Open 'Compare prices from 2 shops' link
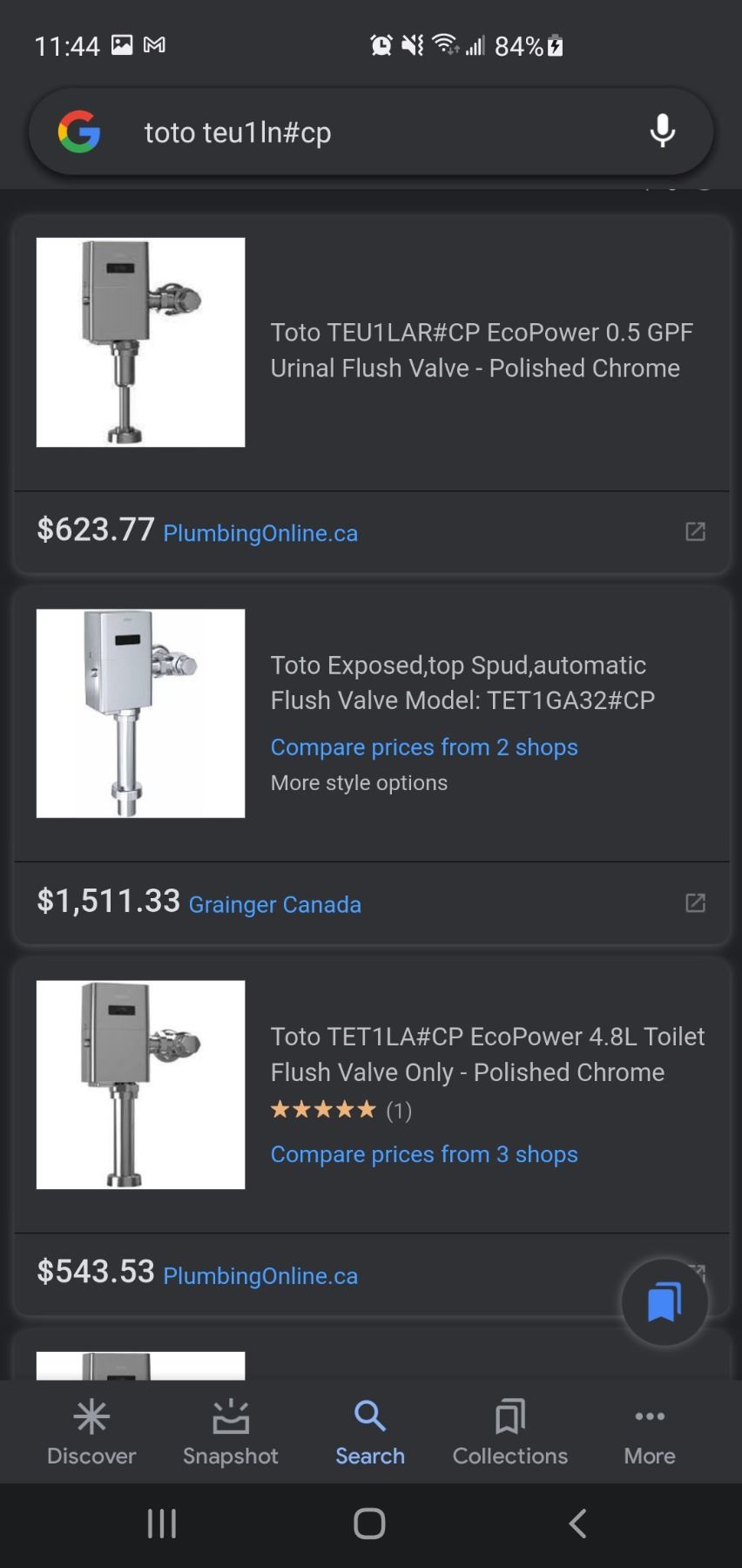The image size is (742, 1568). point(424,747)
